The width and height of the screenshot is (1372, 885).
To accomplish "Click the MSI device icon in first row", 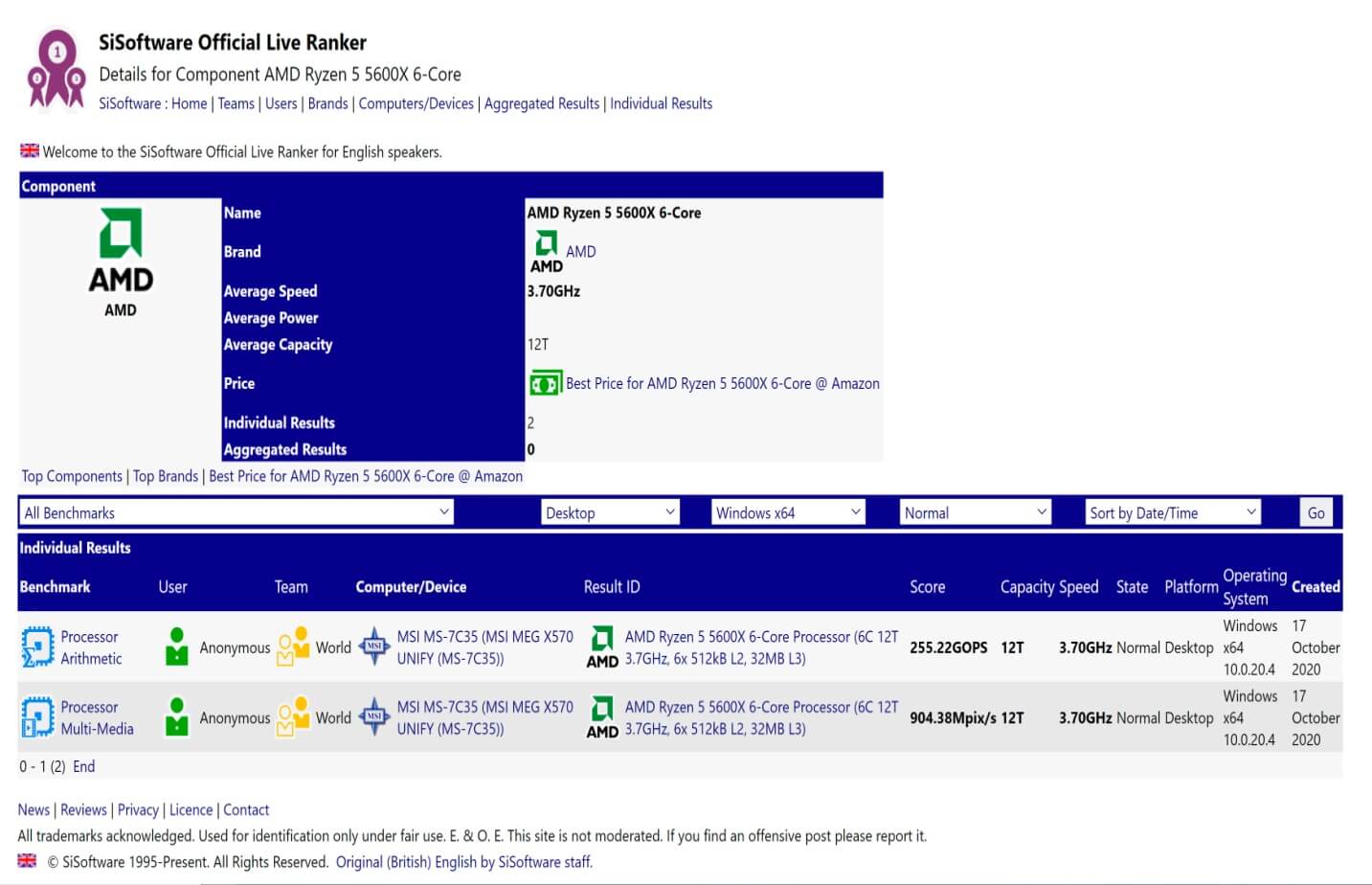I will click(x=374, y=647).
